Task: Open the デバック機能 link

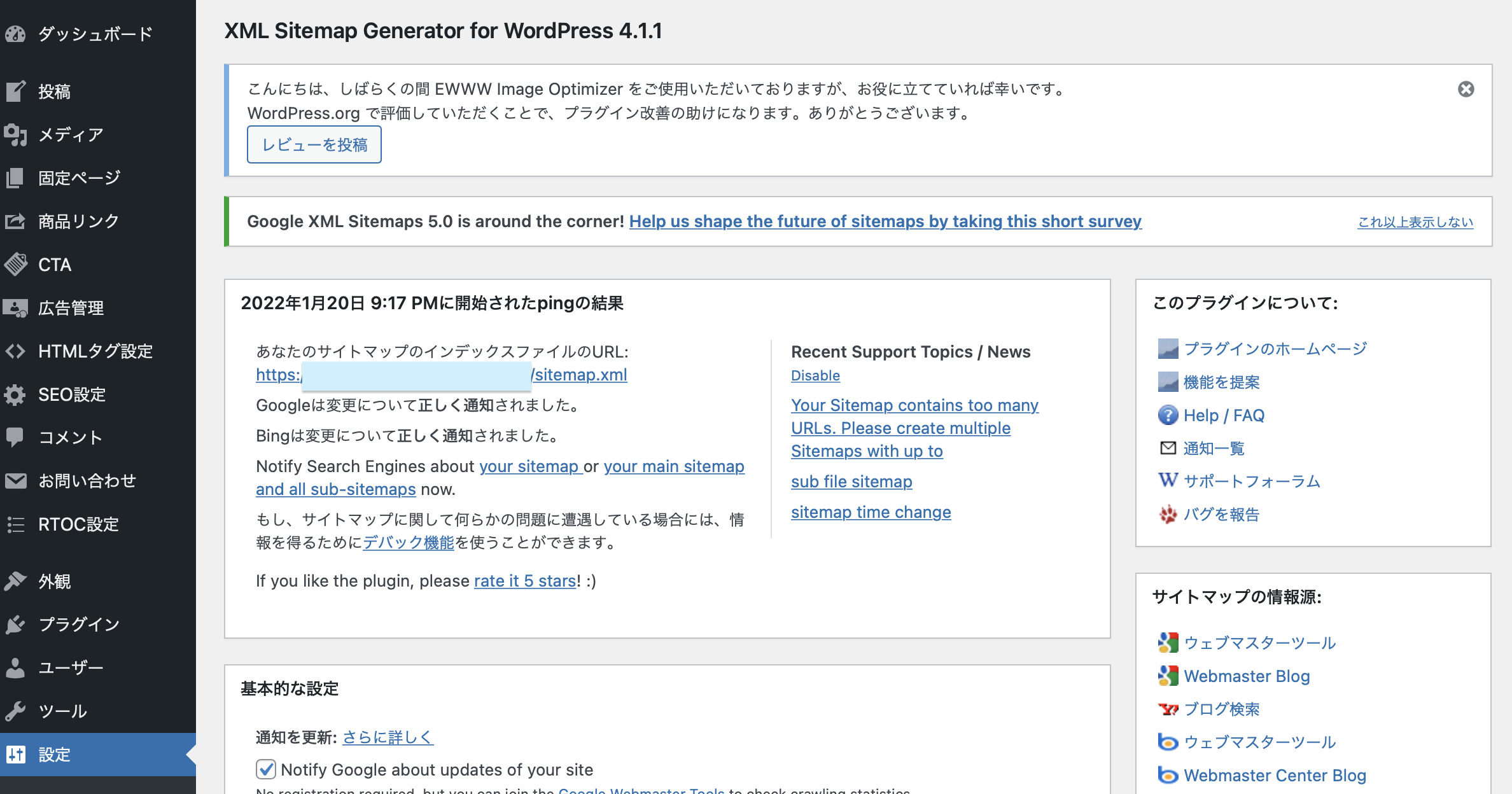Action: pos(409,542)
